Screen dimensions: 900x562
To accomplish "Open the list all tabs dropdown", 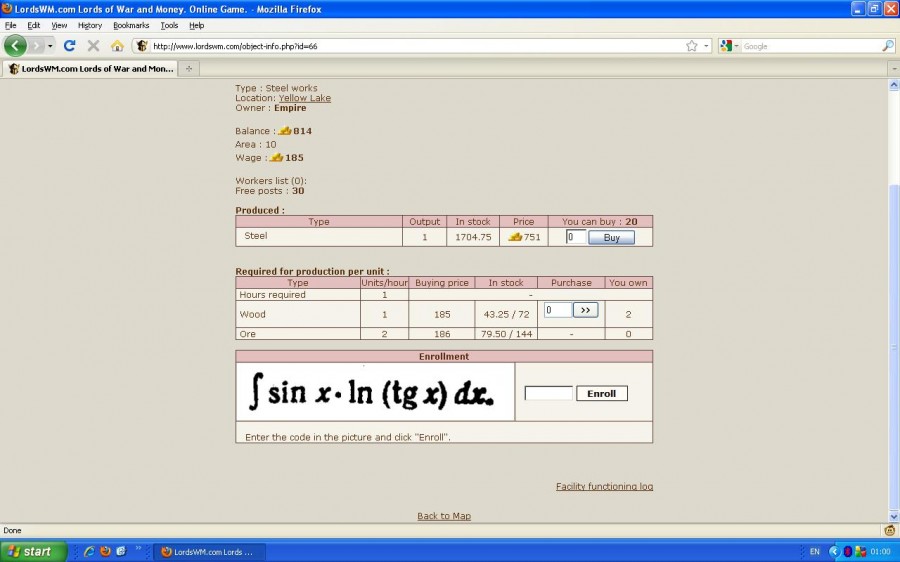I will [x=894, y=68].
